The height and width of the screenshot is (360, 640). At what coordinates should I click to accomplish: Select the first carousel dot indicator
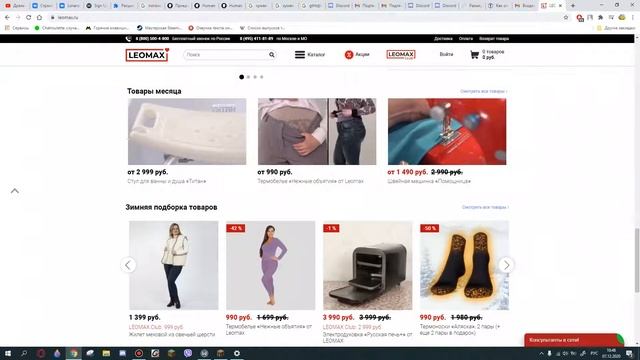coord(242,77)
